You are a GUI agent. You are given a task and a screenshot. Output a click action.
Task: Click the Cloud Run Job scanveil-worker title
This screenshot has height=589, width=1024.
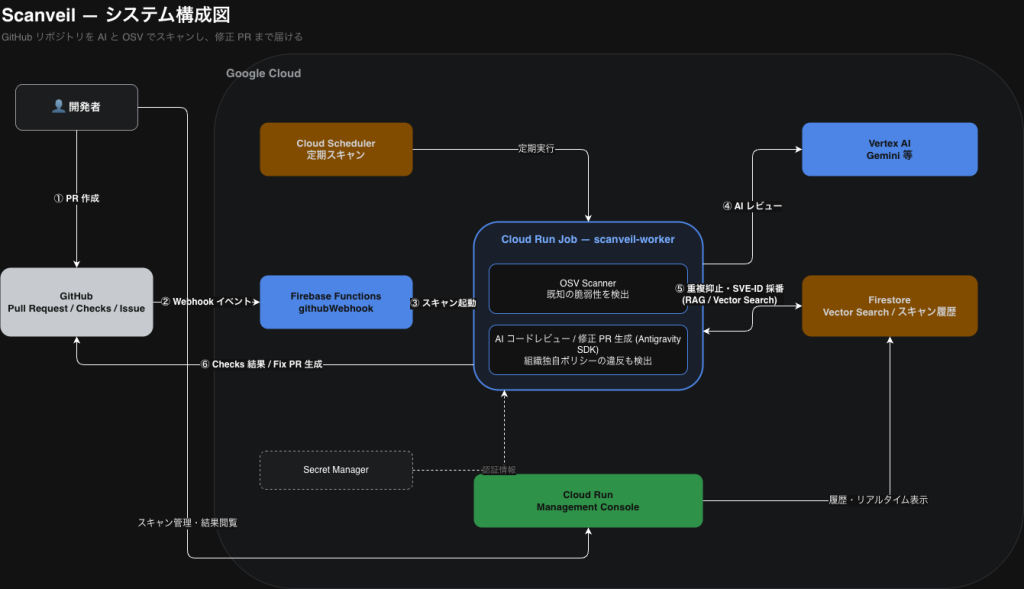[x=588, y=240]
